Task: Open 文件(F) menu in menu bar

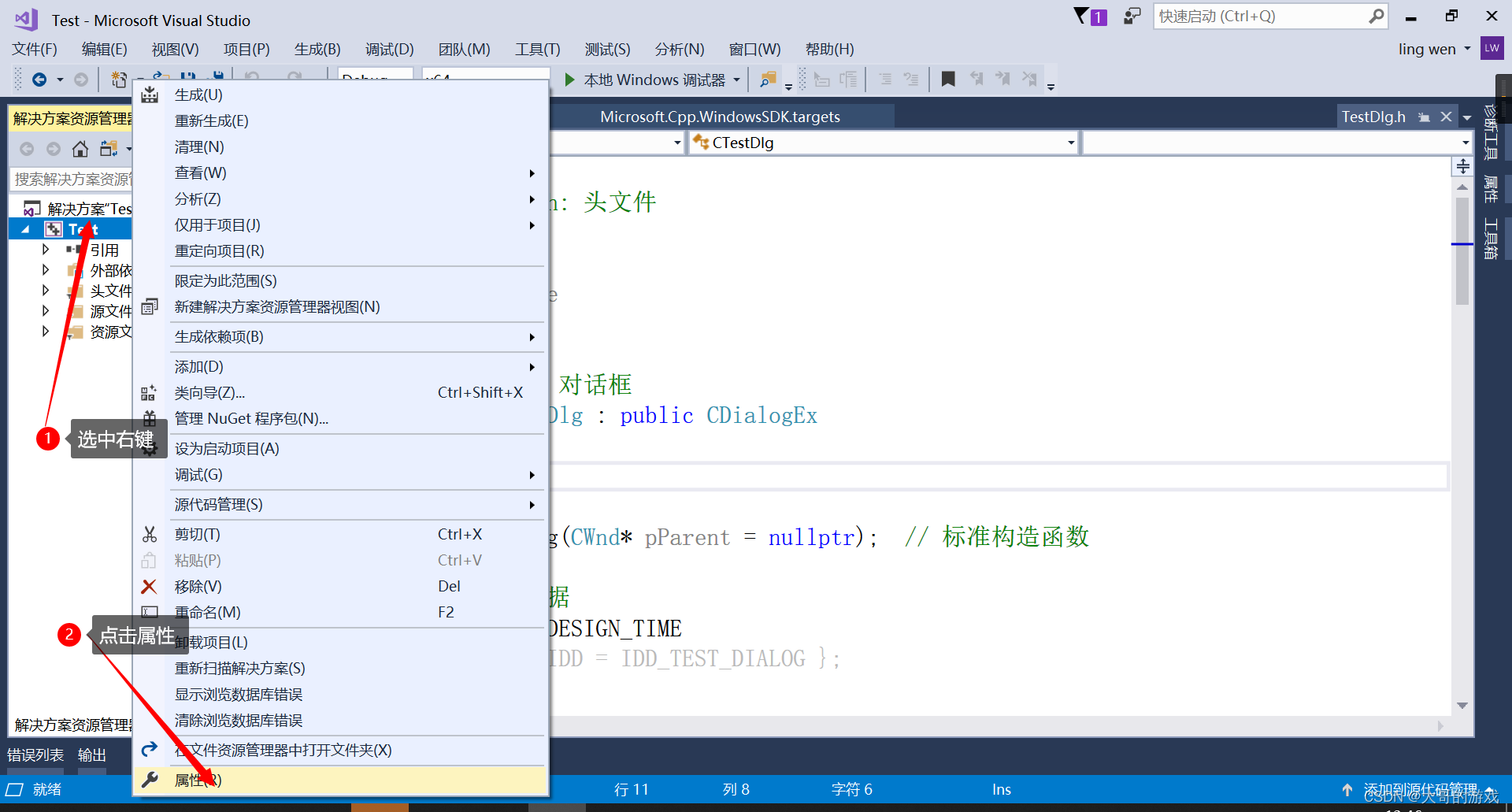Action: [35, 49]
